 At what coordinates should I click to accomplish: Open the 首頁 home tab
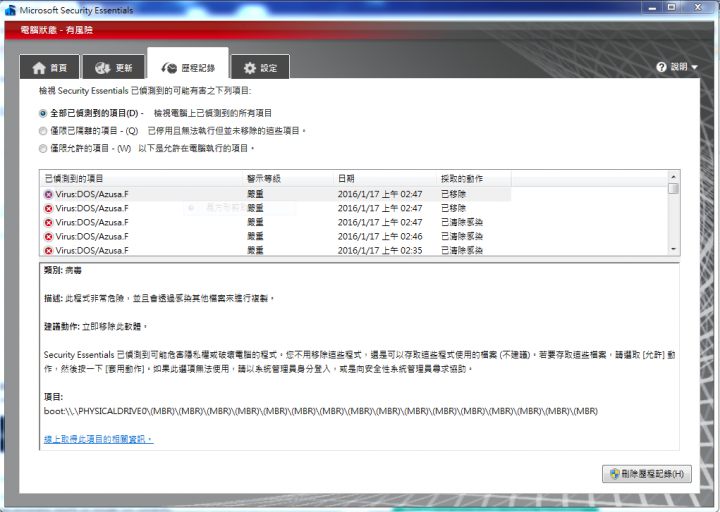point(50,67)
